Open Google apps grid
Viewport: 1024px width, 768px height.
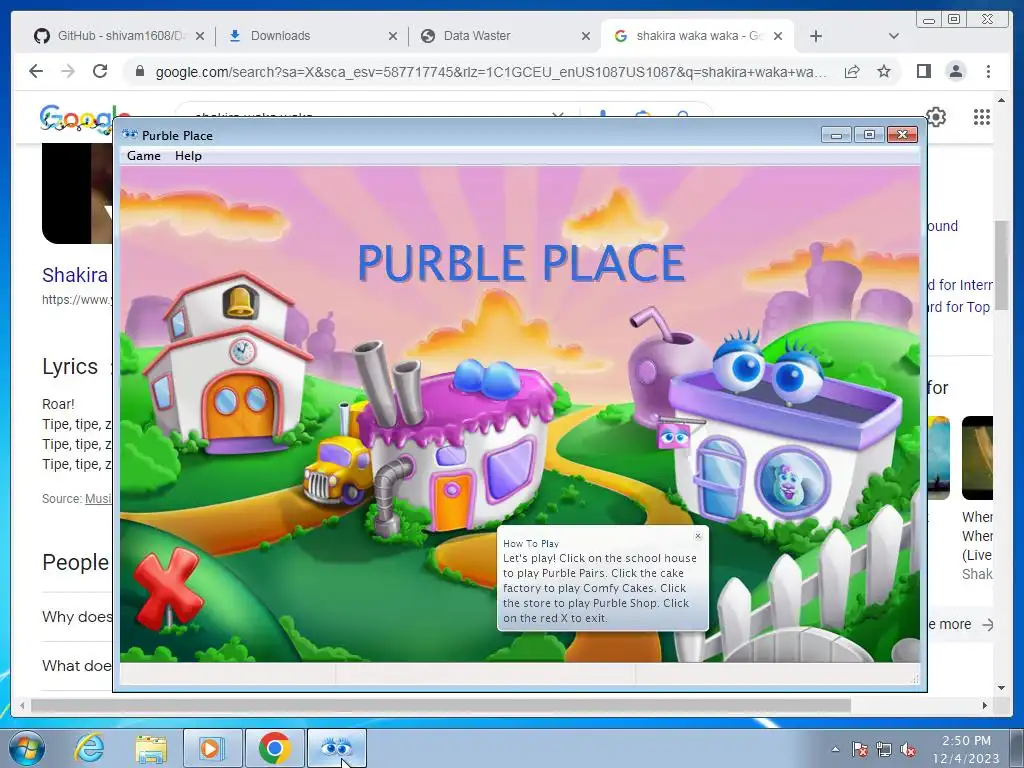tap(982, 117)
